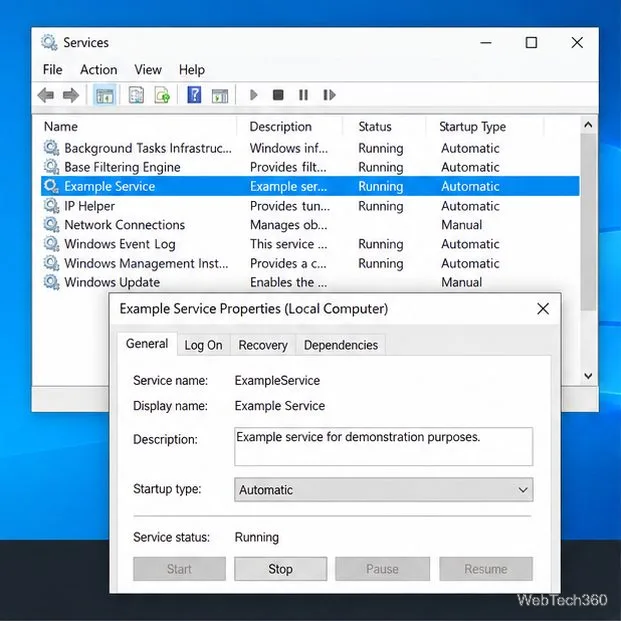Click the Properties sheet toolbar icon
The height and width of the screenshot is (621, 621).
(x=136, y=95)
